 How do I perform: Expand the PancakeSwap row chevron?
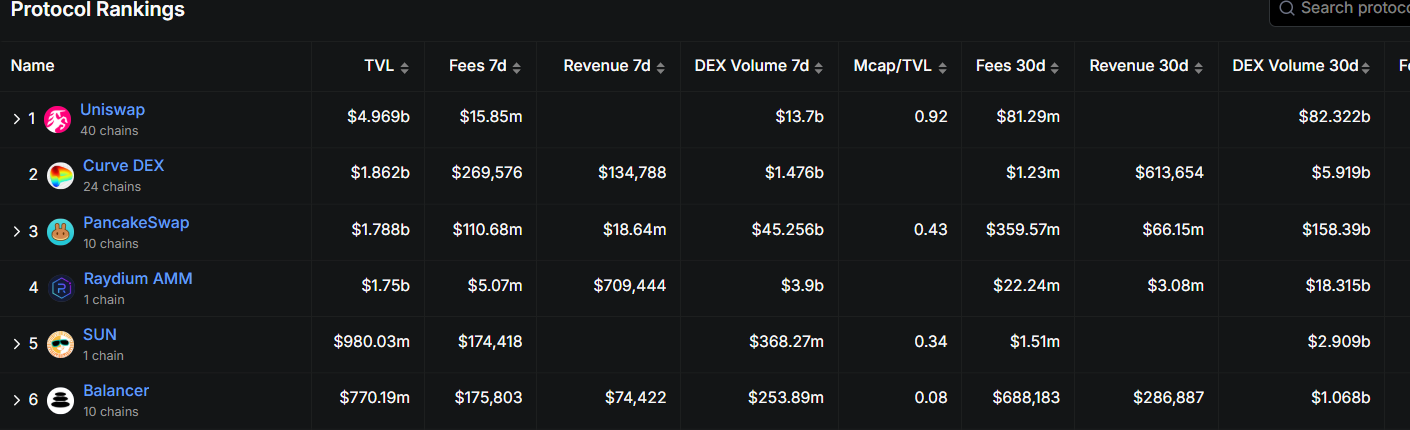tap(16, 232)
